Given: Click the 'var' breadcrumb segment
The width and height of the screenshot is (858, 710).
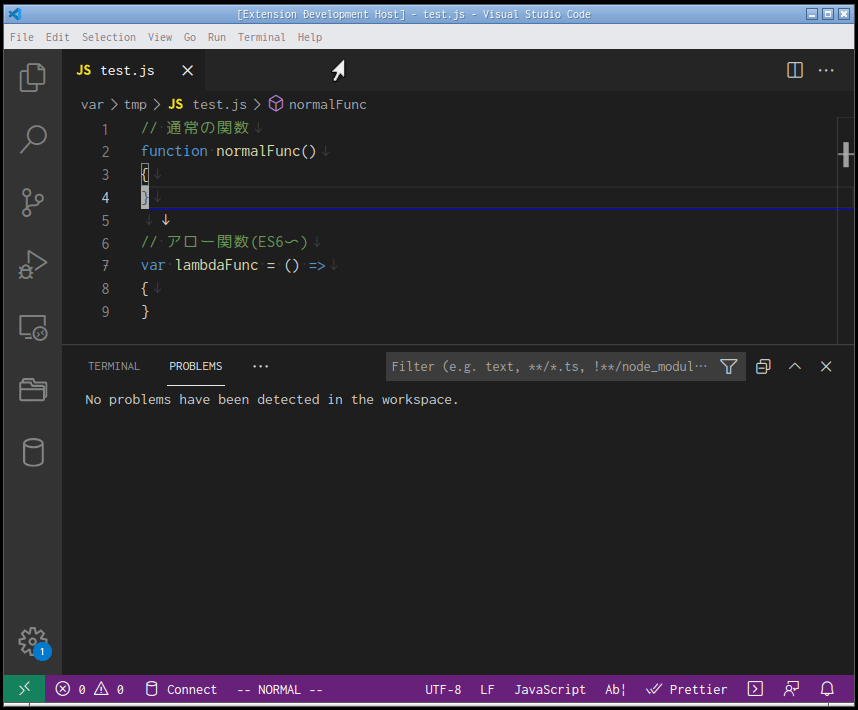Looking at the screenshot, I should pyautogui.click(x=92, y=104).
